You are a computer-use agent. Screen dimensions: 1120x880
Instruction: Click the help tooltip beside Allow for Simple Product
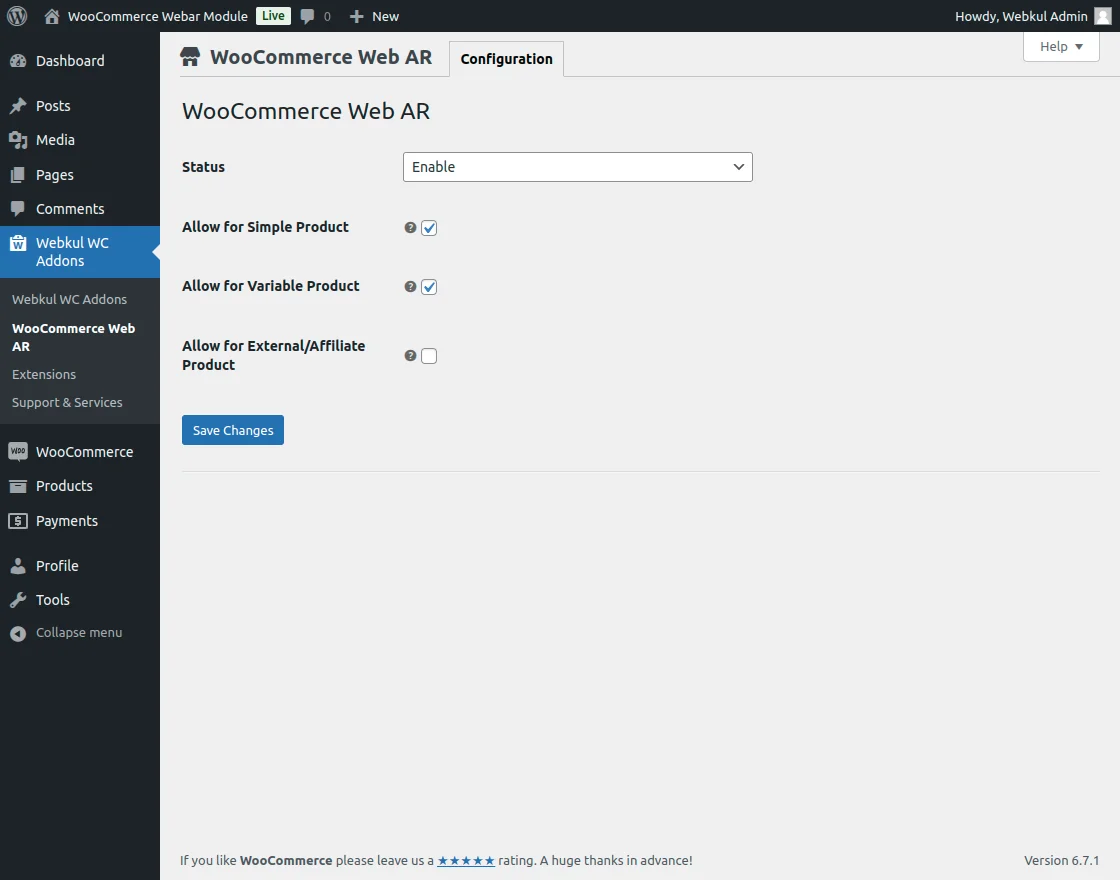pyautogui.click(x=409, y=228)
